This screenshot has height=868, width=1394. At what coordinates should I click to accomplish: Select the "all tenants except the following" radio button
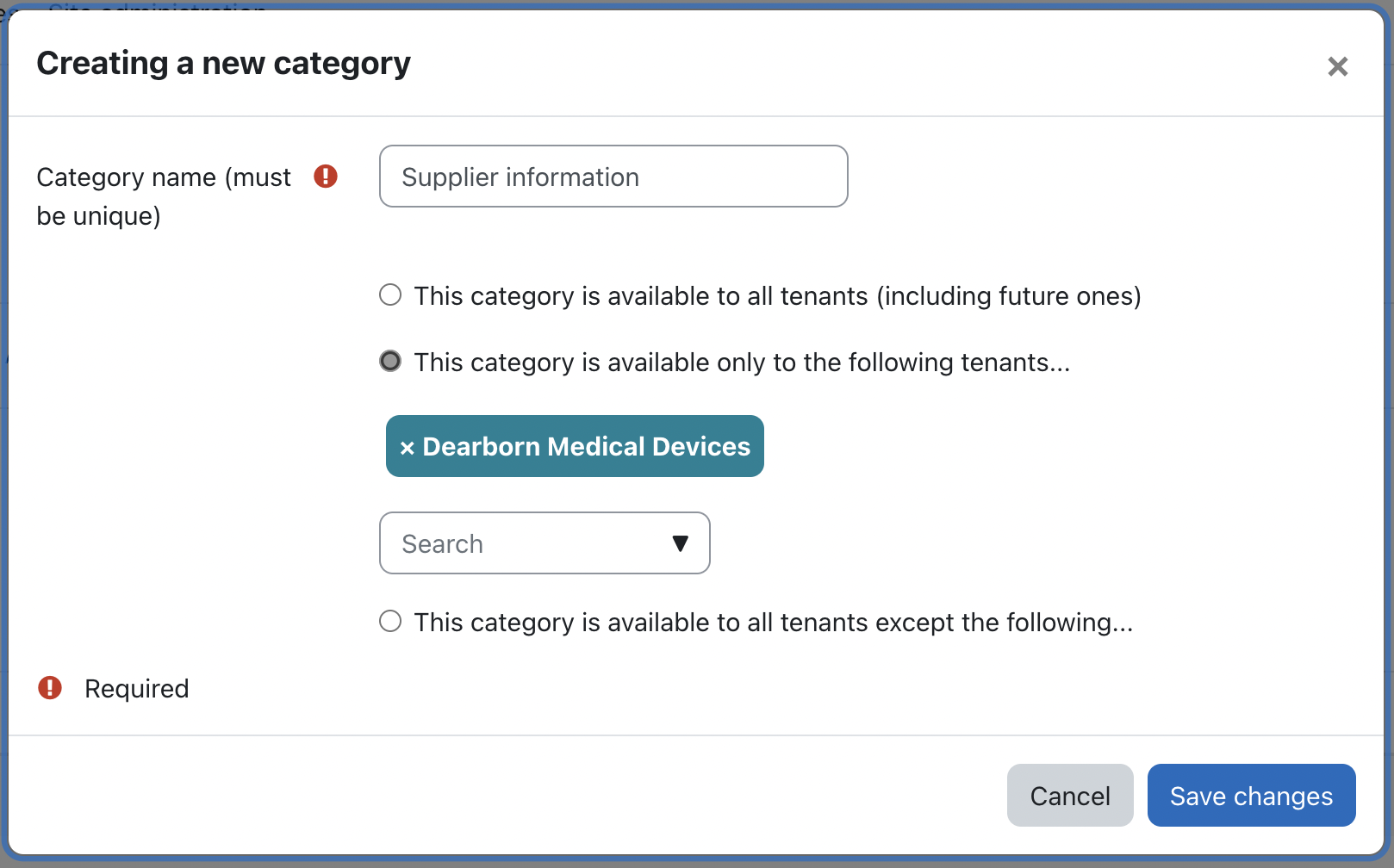click(390, 621)
